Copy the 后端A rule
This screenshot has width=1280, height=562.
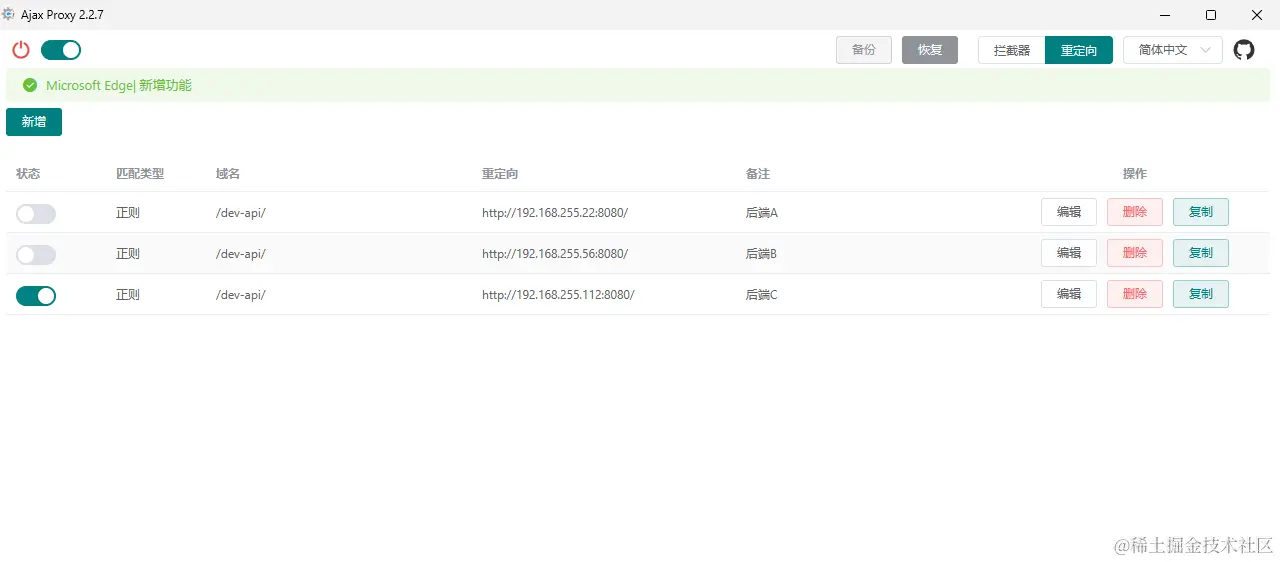tap(1201, 212)
